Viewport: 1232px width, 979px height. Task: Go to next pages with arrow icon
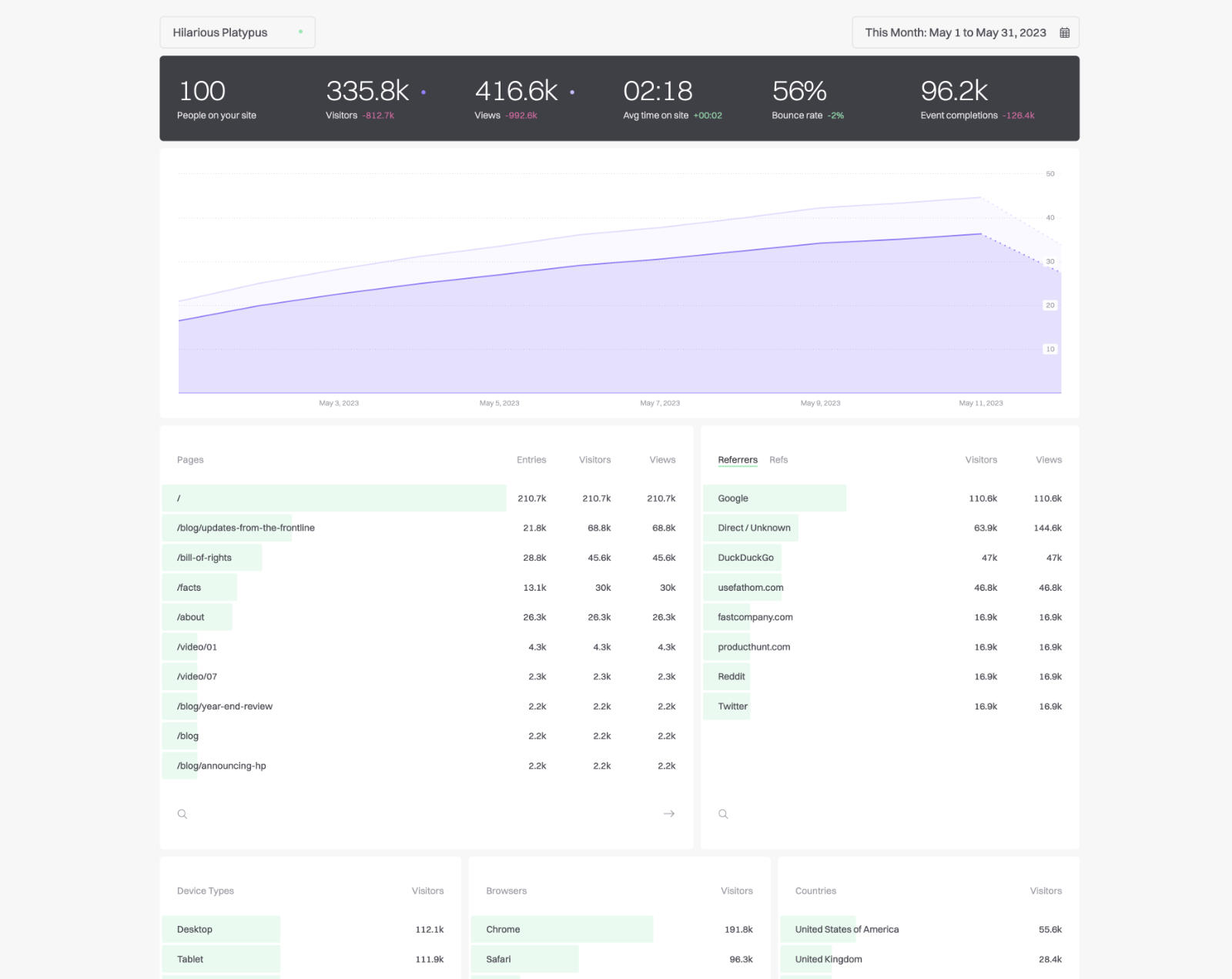pyautogui.click(x=668, y=813)
